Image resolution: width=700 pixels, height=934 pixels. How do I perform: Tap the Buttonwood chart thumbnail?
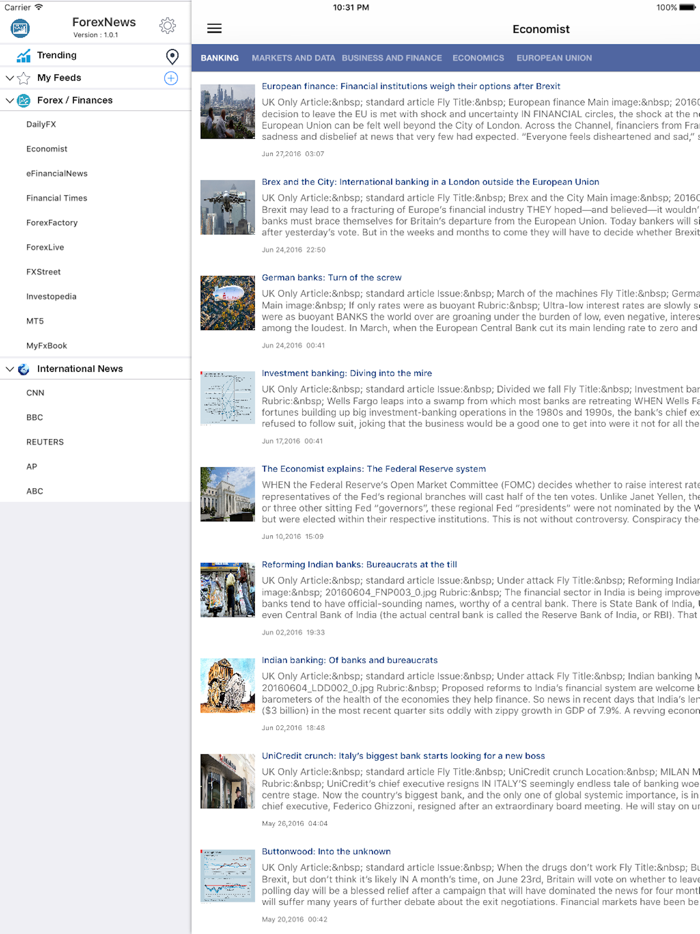click(x=228, y=877)
